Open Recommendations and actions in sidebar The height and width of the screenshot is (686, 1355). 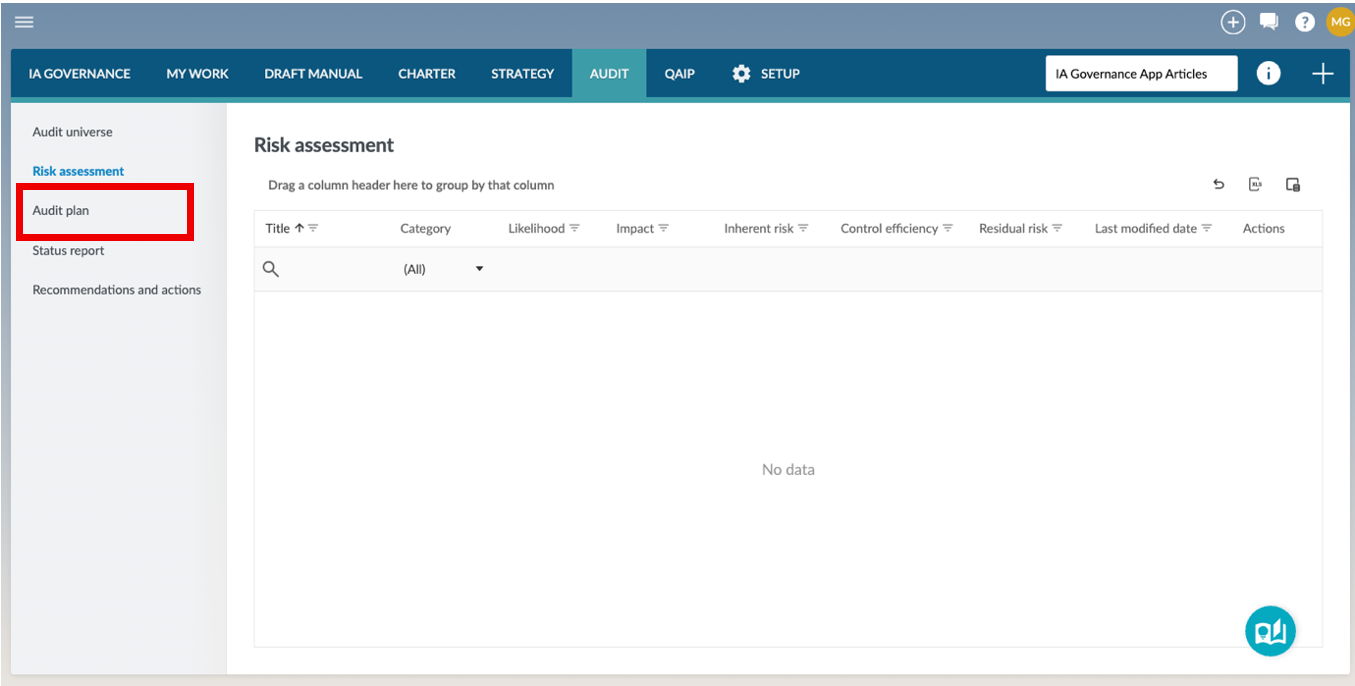click(x=117, y=290)
